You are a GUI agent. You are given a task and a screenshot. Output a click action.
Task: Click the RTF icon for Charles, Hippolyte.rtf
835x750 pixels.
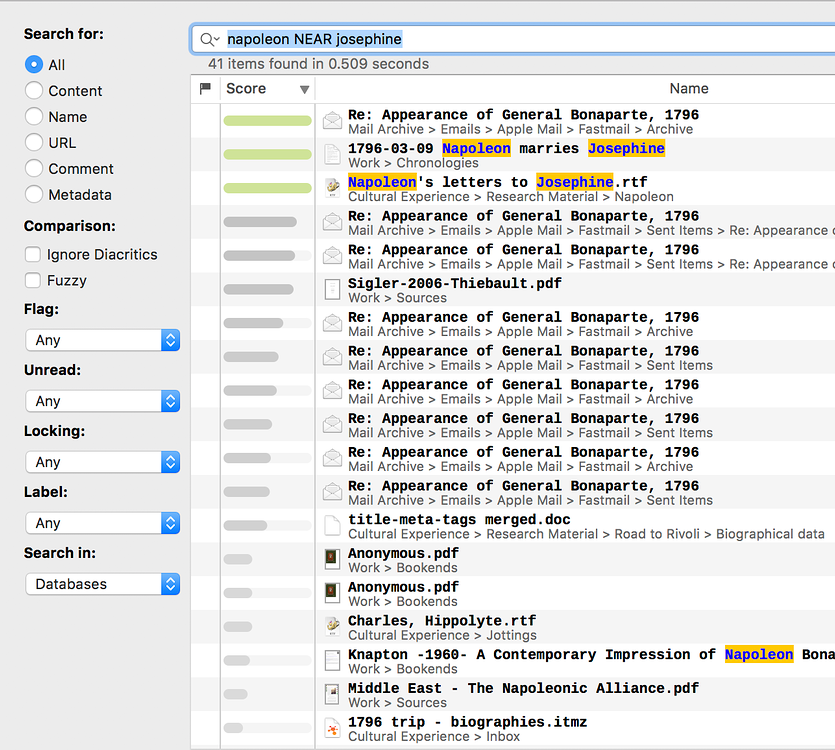(333, 627)
